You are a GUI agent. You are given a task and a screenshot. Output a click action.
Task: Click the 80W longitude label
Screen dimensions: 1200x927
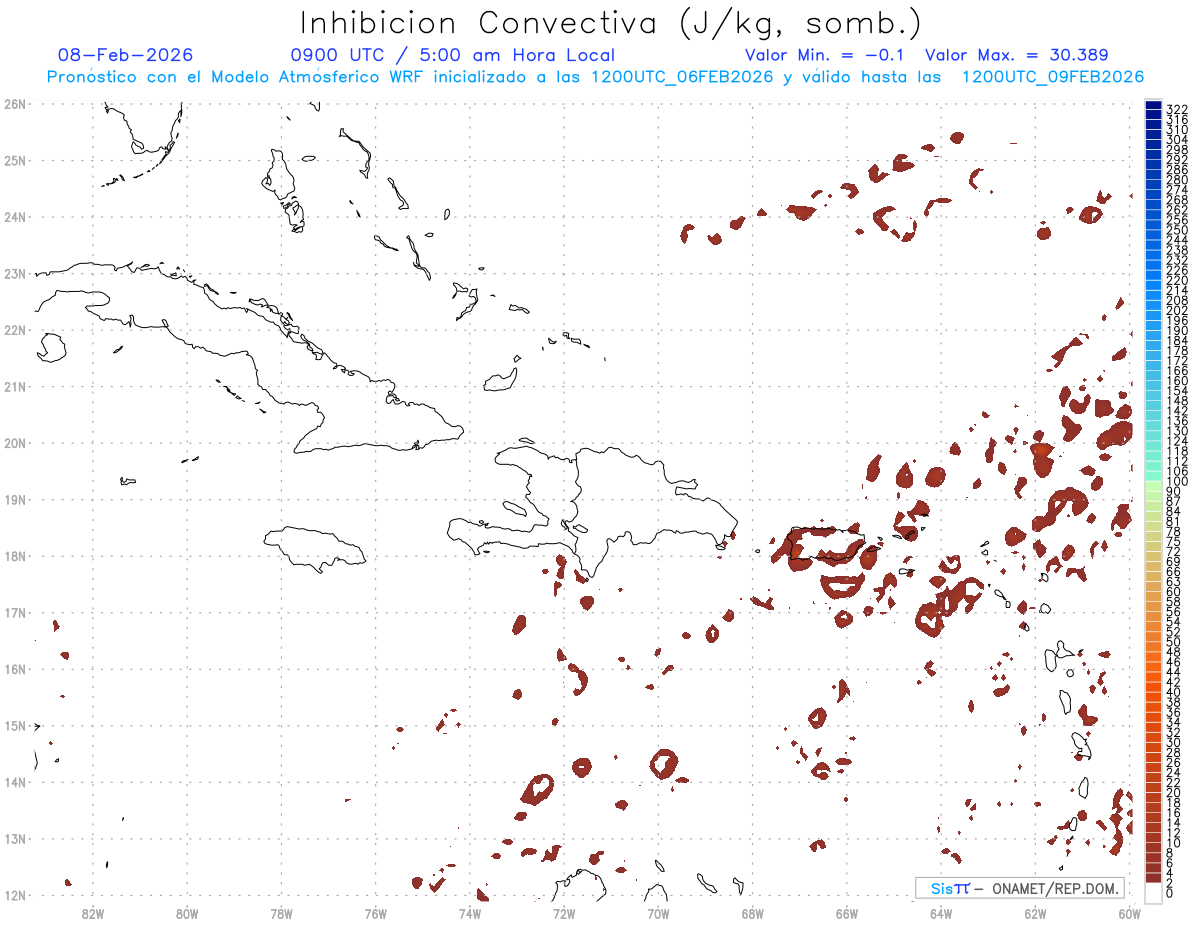pos(187,913)
